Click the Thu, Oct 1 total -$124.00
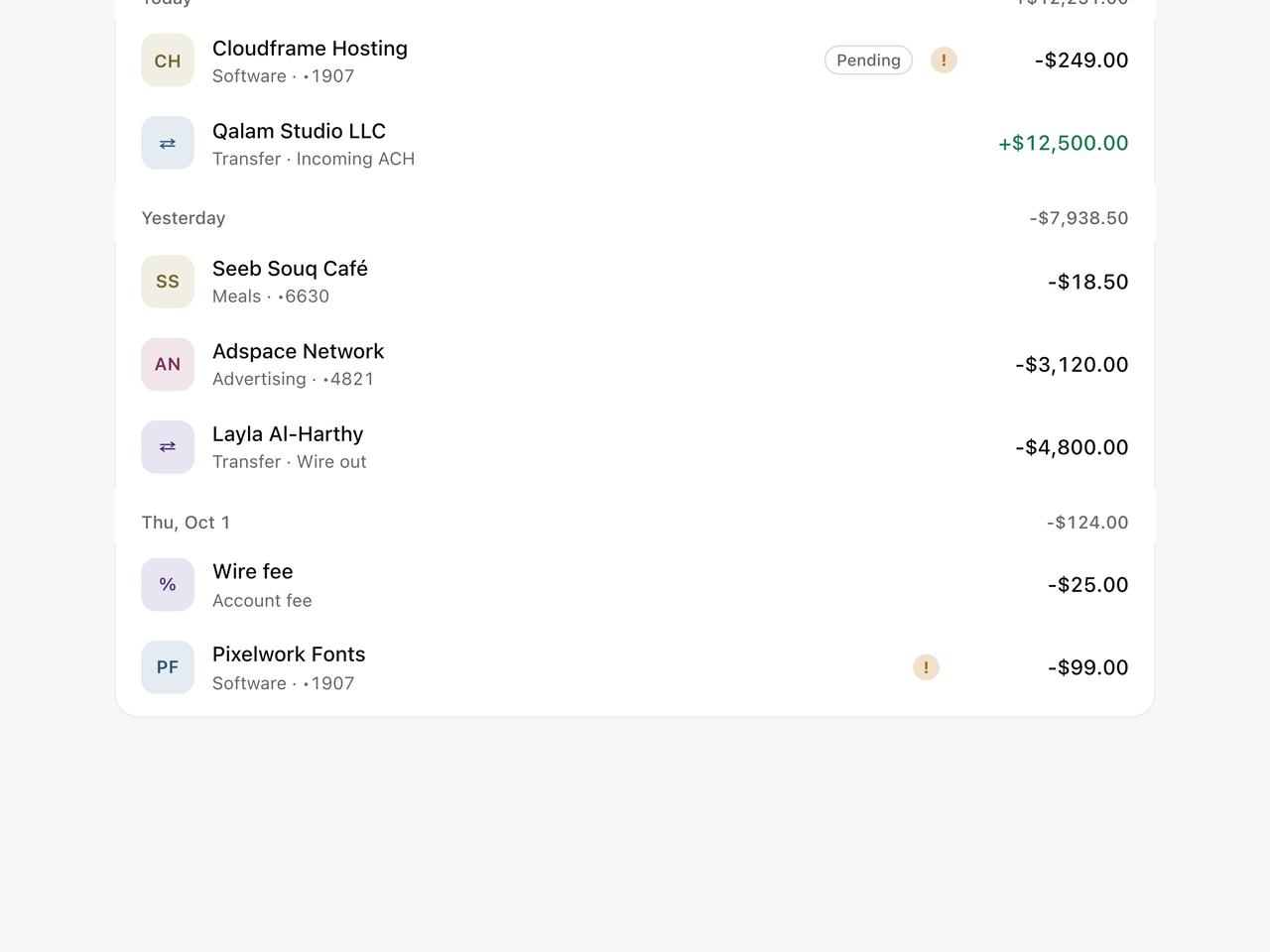The image size is (1270, 952). [x=1087, y=523]
